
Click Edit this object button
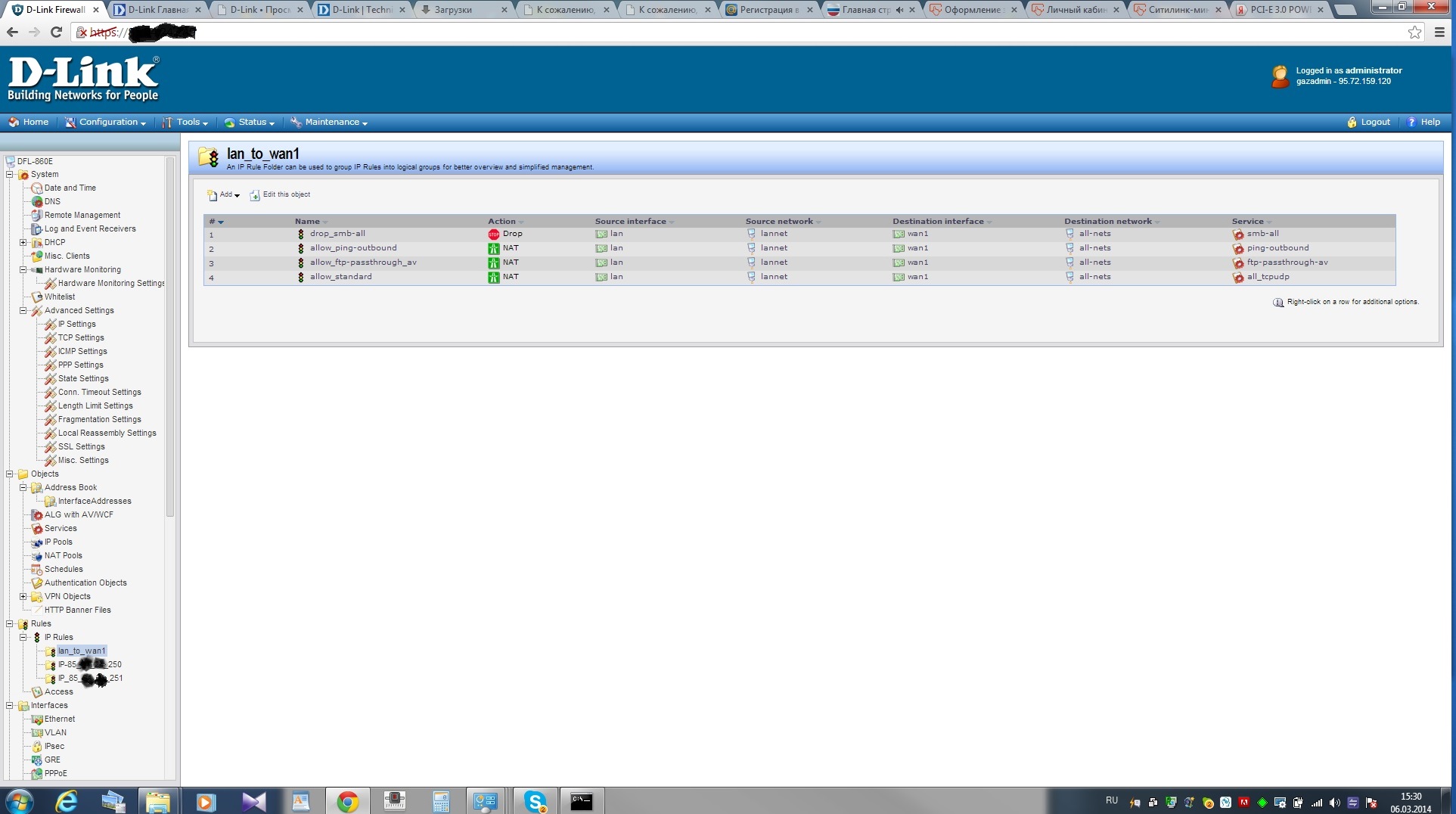click(x=280, y=195)
